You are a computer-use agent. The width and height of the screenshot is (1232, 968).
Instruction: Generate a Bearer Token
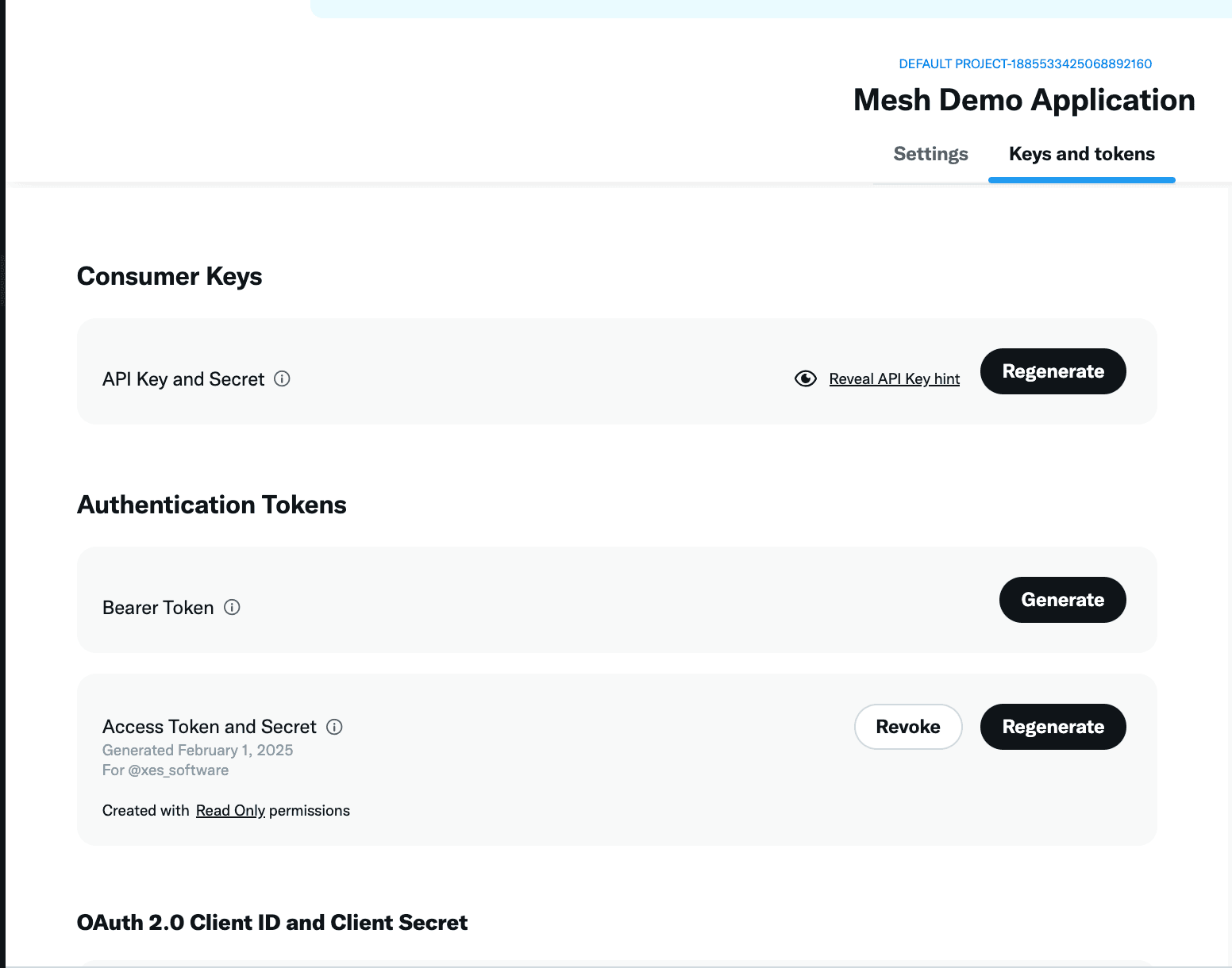click(1062, 600)
